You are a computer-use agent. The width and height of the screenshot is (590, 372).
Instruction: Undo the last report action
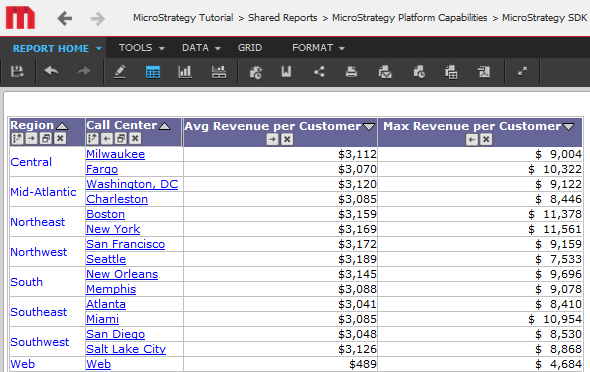point(51,71)
